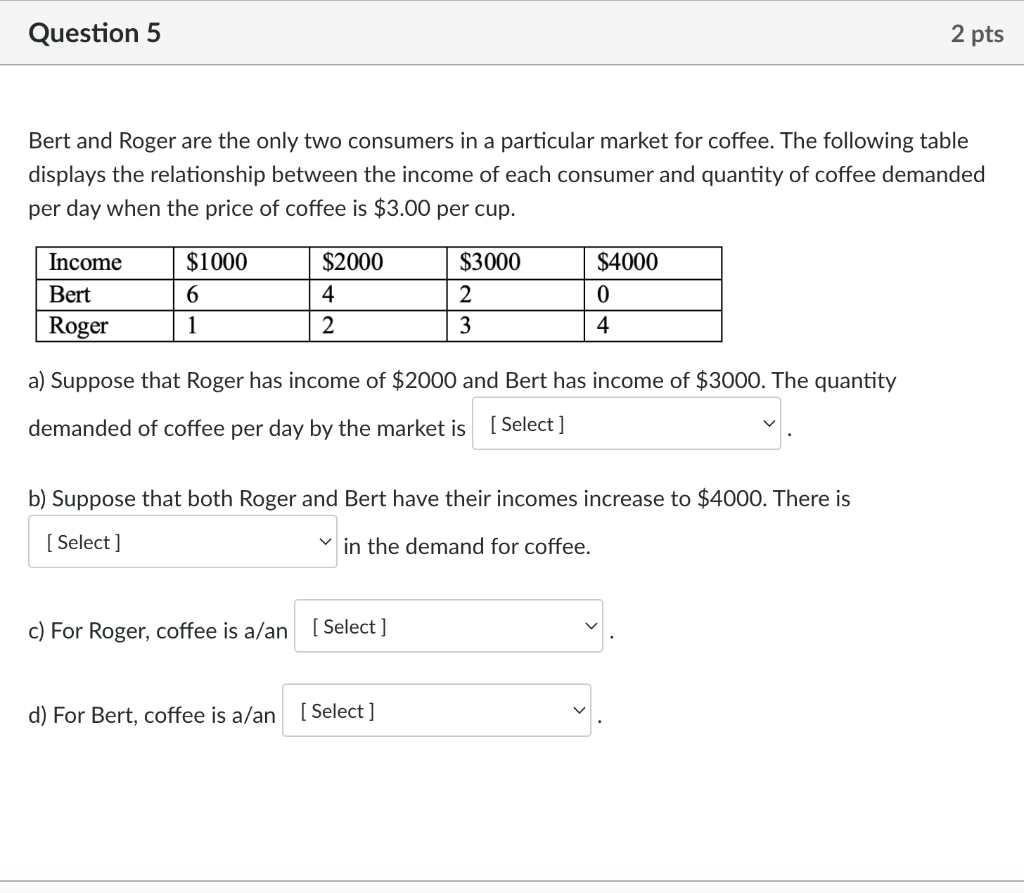Viewport: 1024px width, 893px height.
Task: Click the [Select] placeholder text in part d)
Action: [336, 710]
